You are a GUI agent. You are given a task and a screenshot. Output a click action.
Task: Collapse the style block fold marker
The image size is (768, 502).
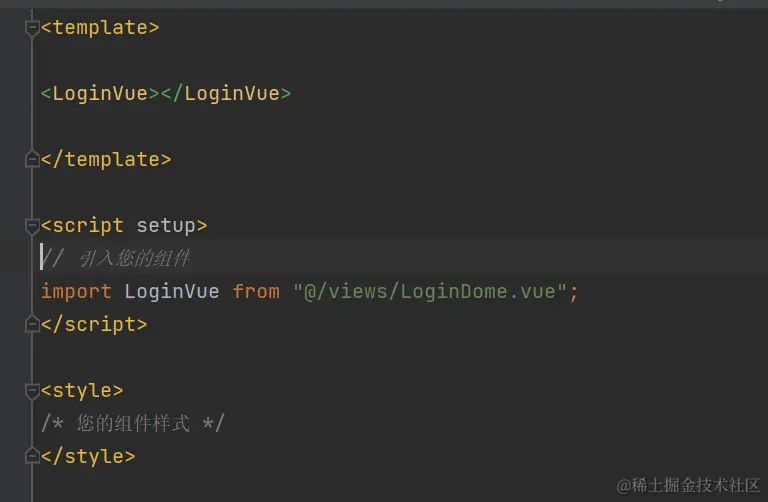pos(33,390)
